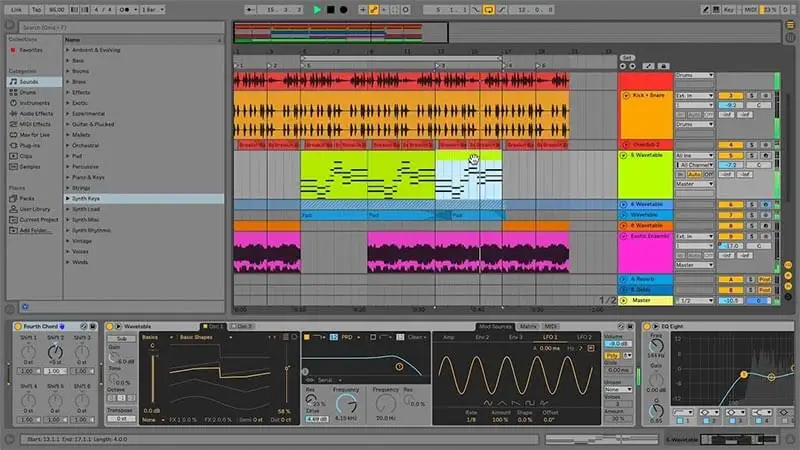Viewport: 800px width, 450px height.
Task: Select the Instruments browser category
Action: (38, 102)
